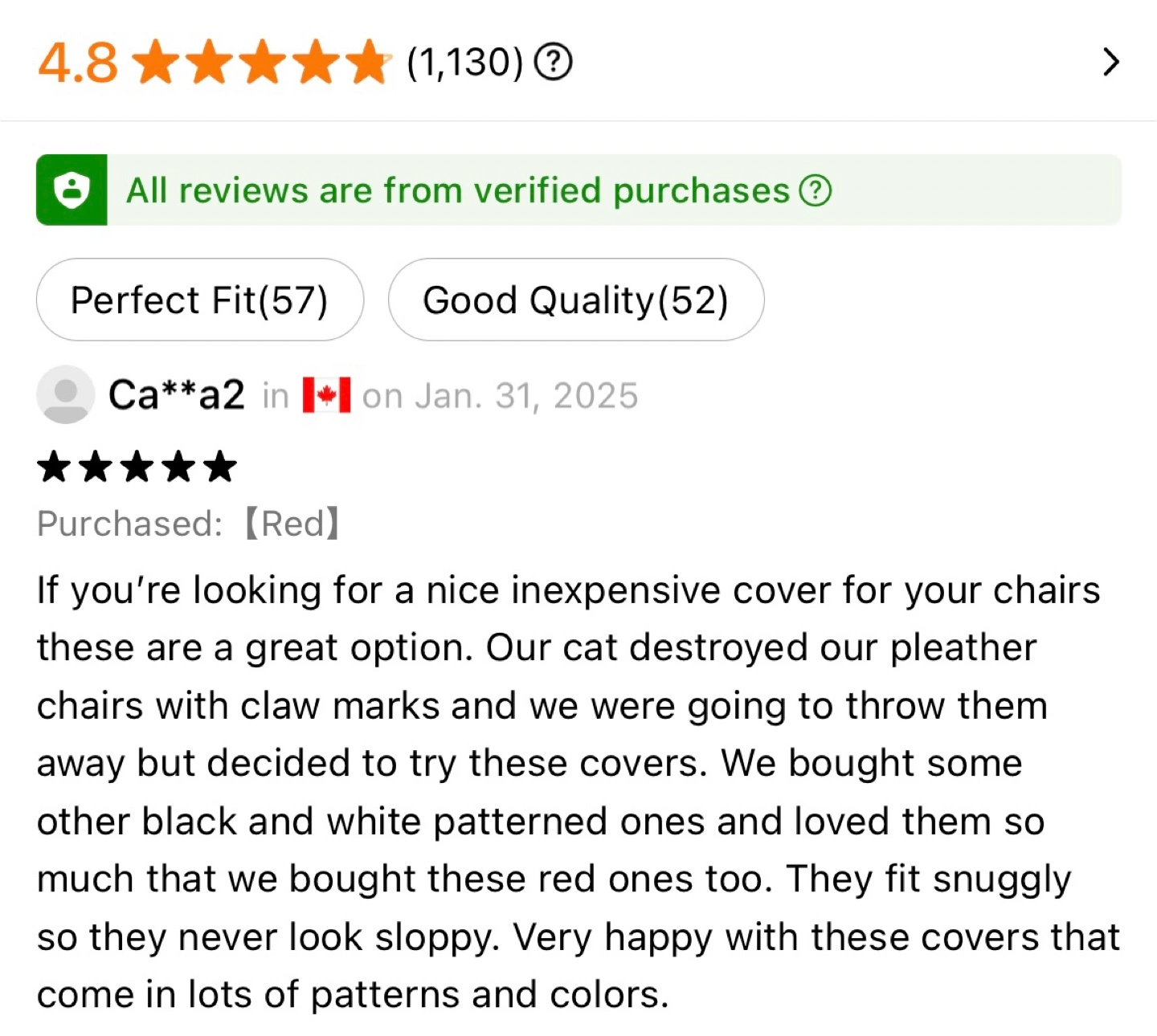
Task: Click the green verified shield icon
Action: pos(72,190)
